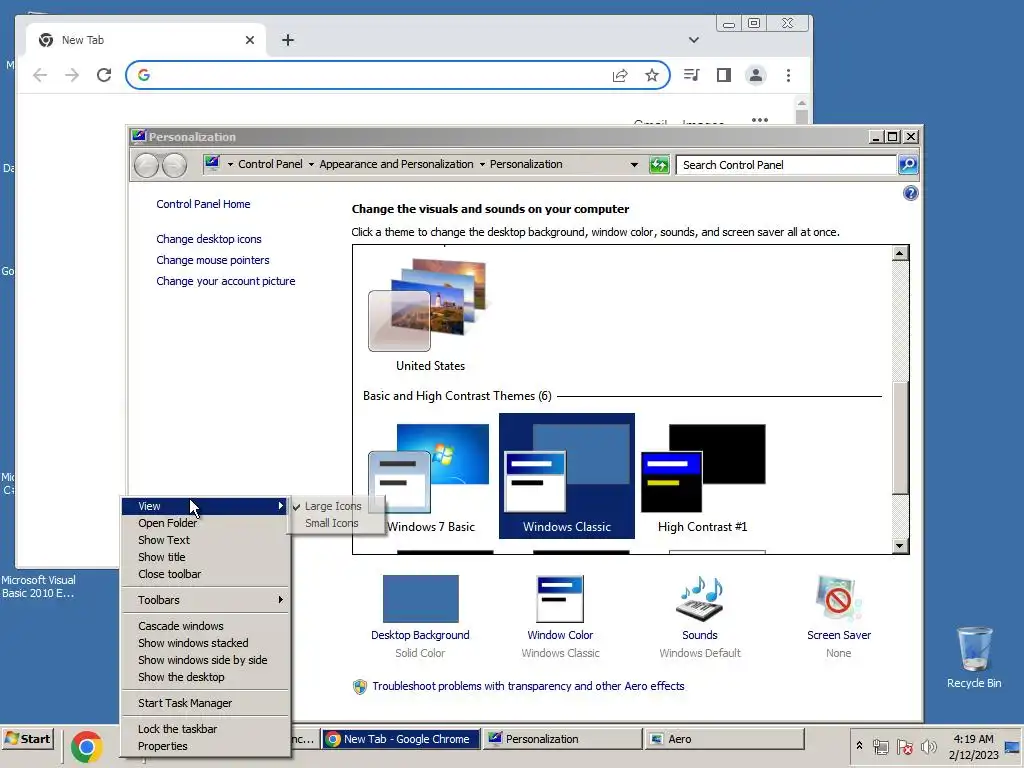Toggle Show title in context menu
The height and width of the screenshot is (768, 1024).
tap(204, 557)
